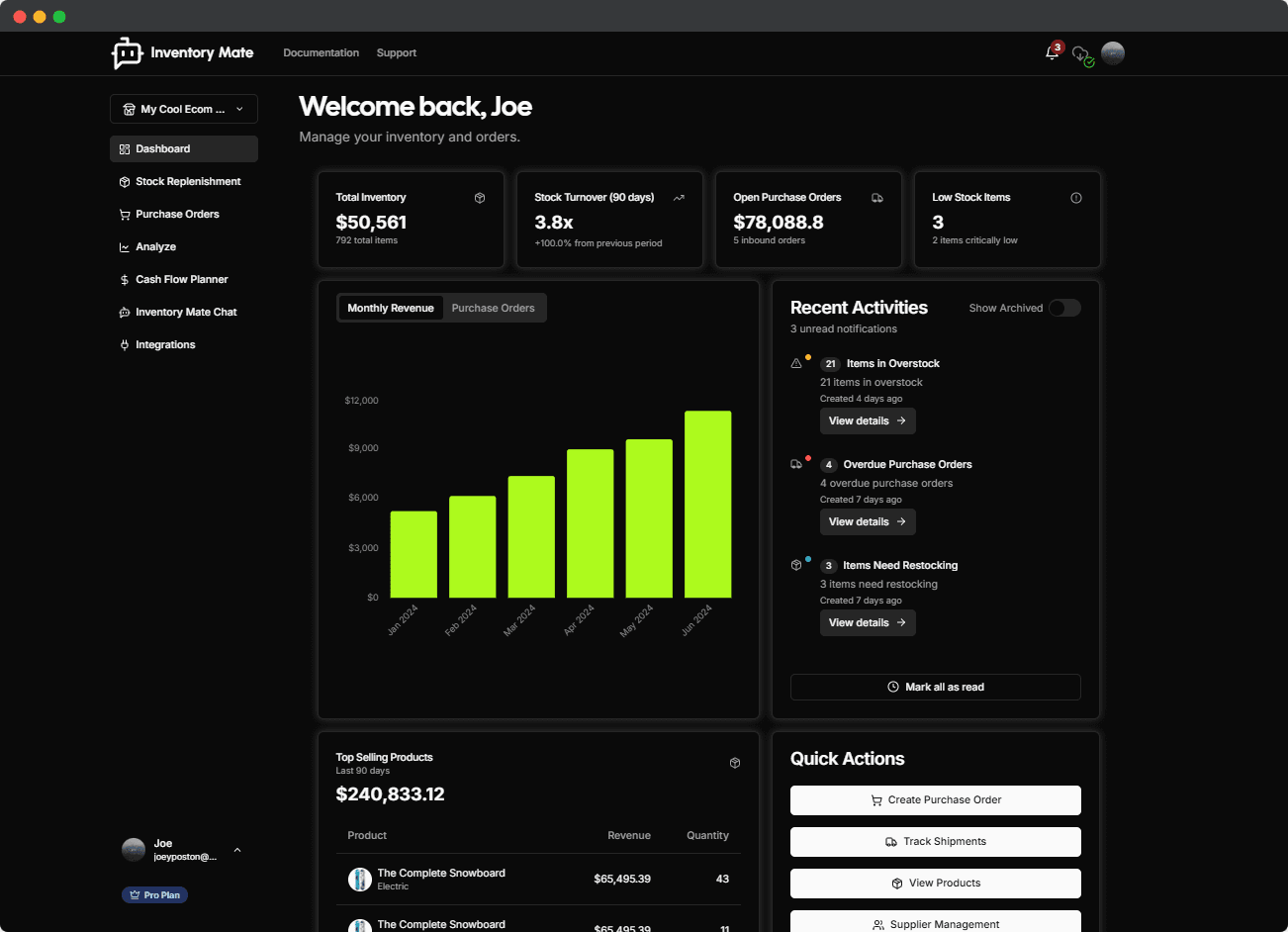1288x932 pixels.
Task: Click the truck icon for Overdue Purchase Orders
Action: [x=796, y=464]
